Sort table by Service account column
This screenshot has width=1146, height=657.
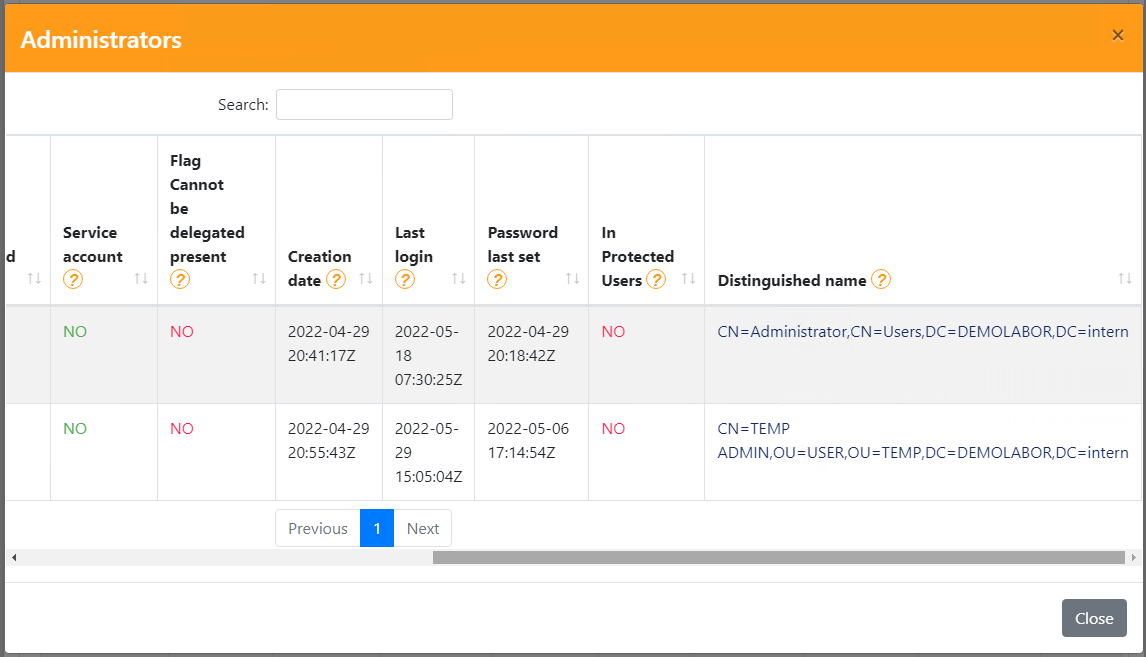[x=141, y=279]
